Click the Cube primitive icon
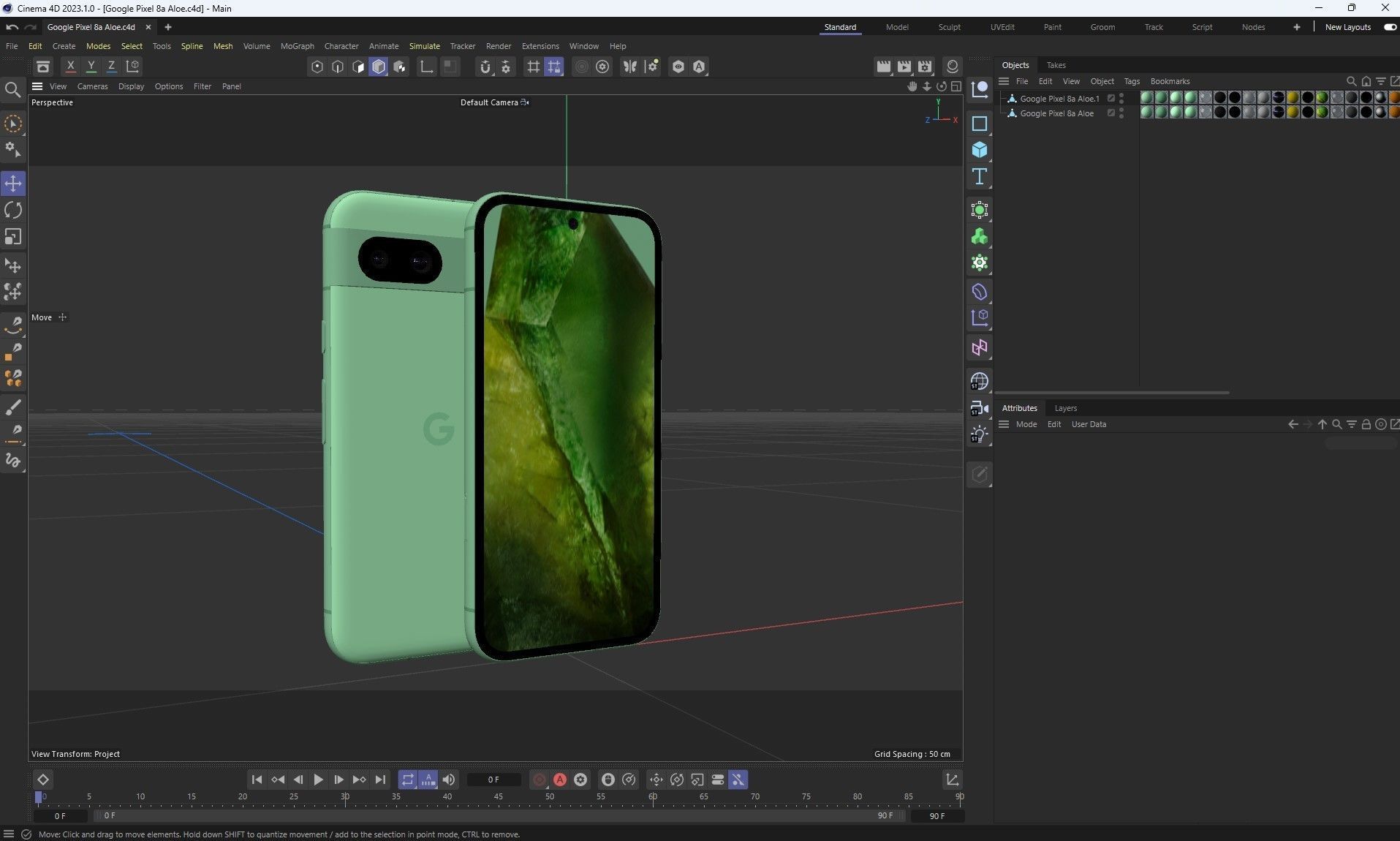Screen dimensions: 1400x841 pos(980,150)
